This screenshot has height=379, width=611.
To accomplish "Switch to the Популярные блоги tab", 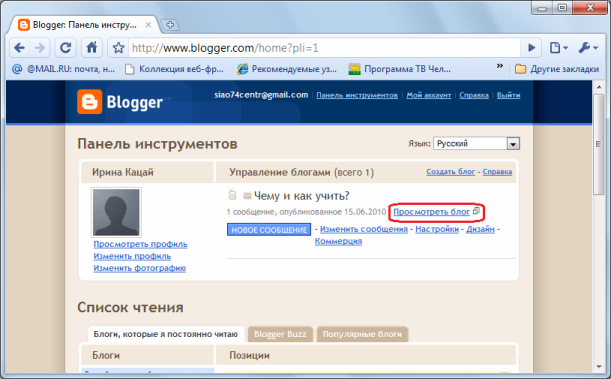I will pos(362,334).
